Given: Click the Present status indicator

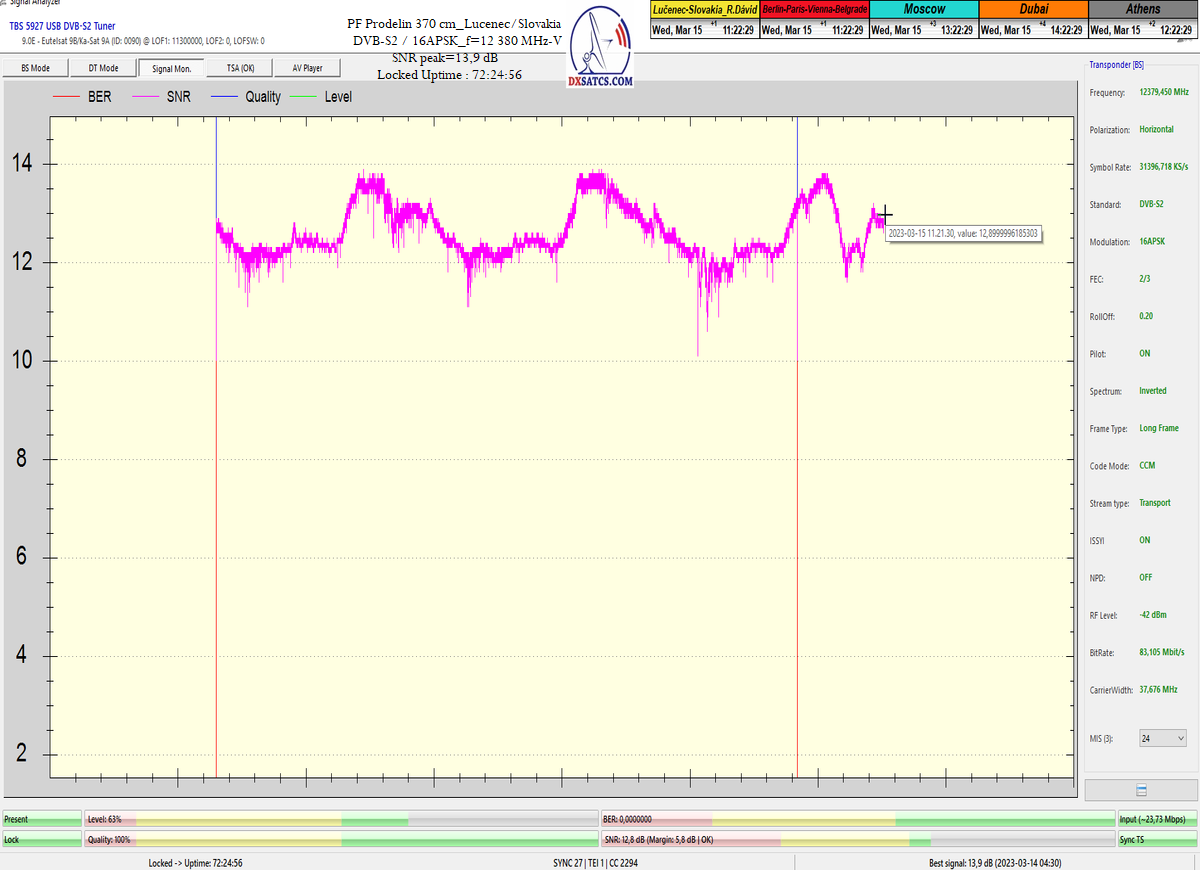Looking at the screenshot, I should [x=41, y=819].
